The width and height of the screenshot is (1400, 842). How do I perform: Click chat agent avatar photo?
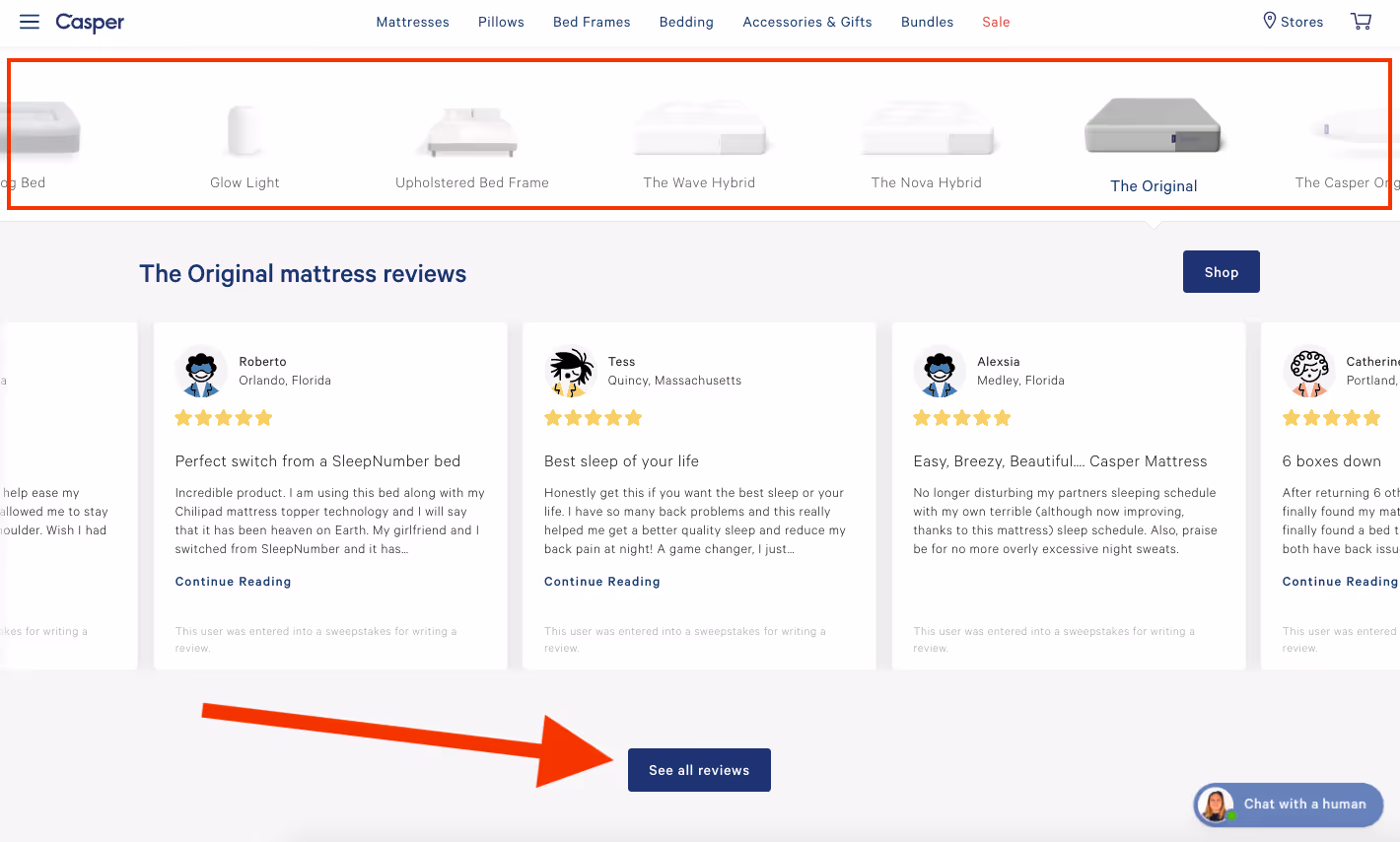[x=1216, y=805]
